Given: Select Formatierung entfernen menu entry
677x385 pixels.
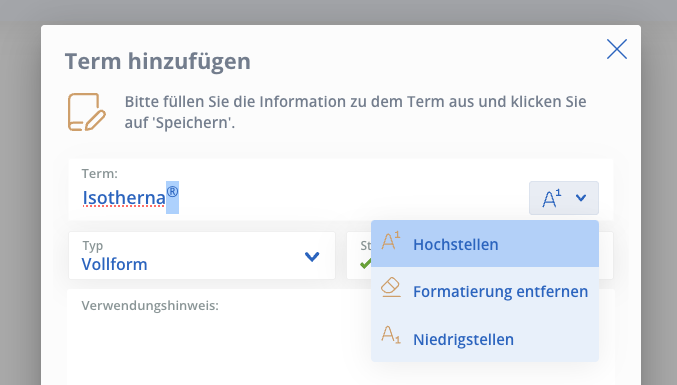Looking at the screenshot, I should (485, 291).
